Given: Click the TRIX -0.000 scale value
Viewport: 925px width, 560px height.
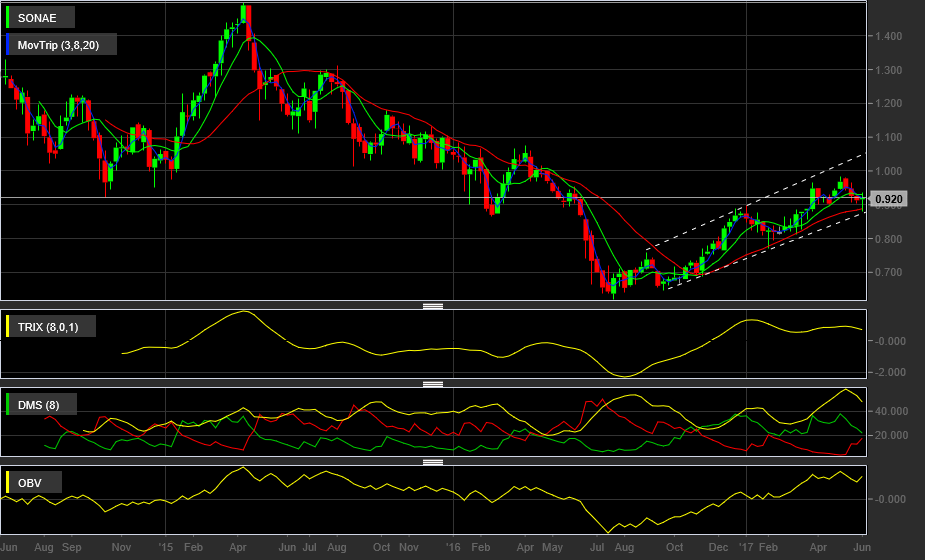Looking at the screenshot, I should [x=888, y=341].
